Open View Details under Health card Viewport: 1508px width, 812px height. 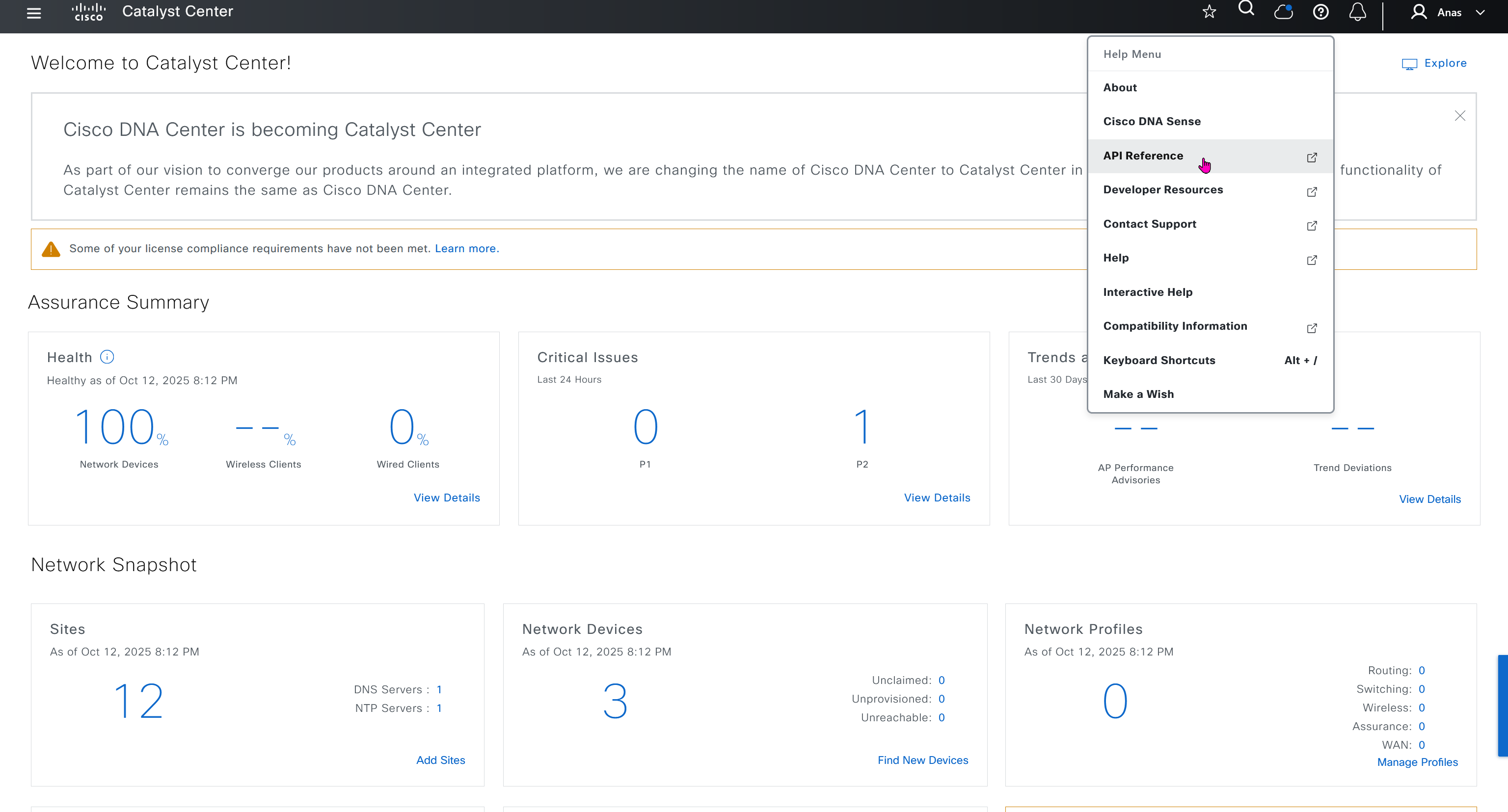(x=447, y=498)
